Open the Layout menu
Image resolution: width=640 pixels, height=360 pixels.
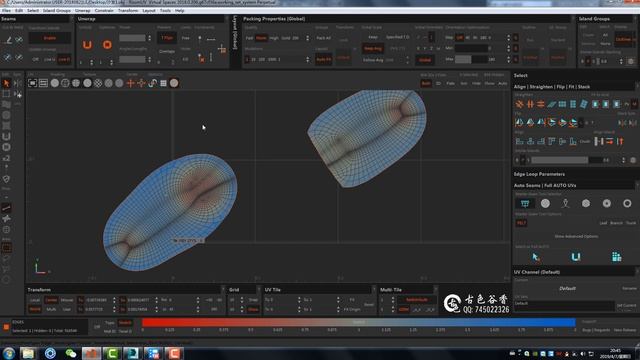149,11
